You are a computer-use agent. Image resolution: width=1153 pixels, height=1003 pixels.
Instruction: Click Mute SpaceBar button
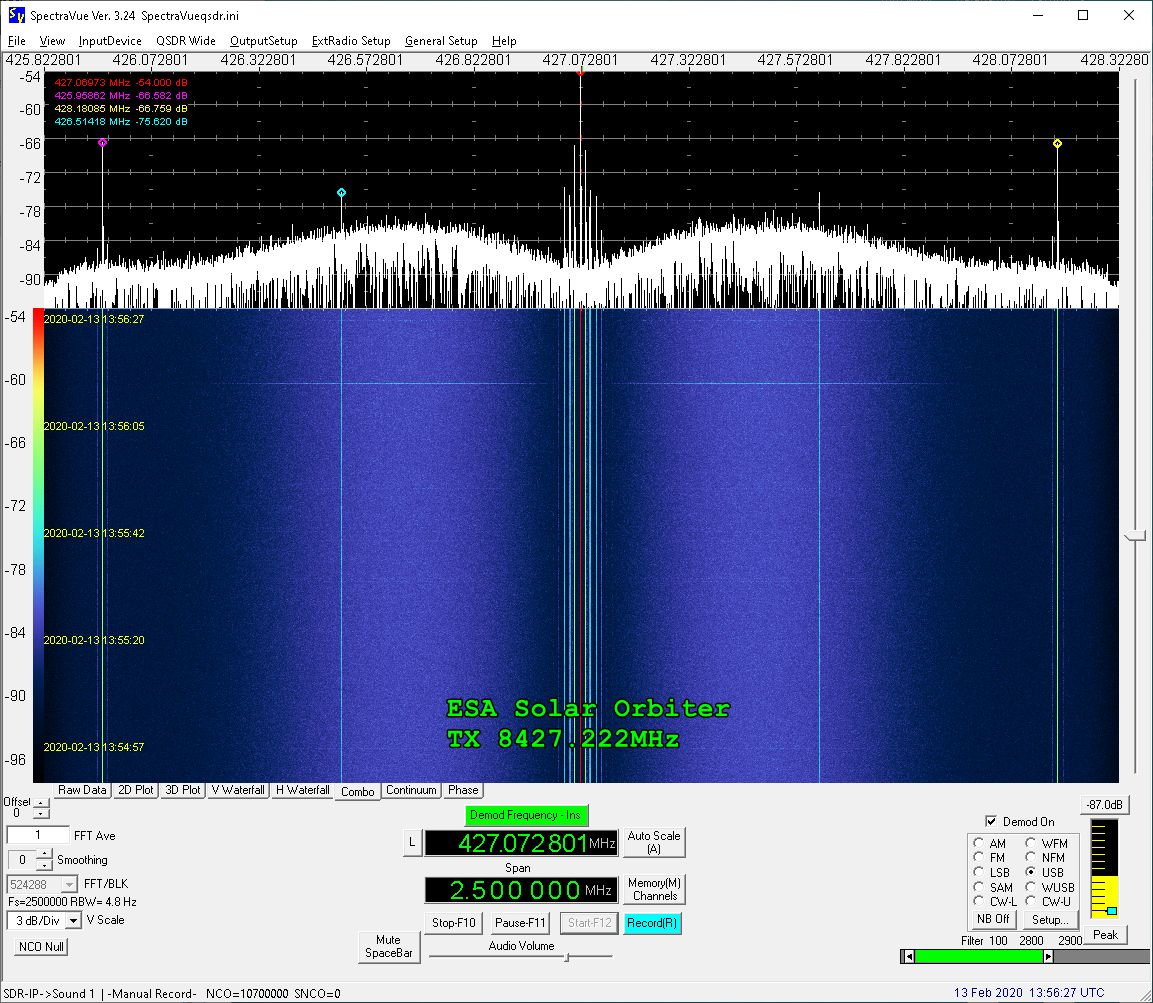[388, 946]
